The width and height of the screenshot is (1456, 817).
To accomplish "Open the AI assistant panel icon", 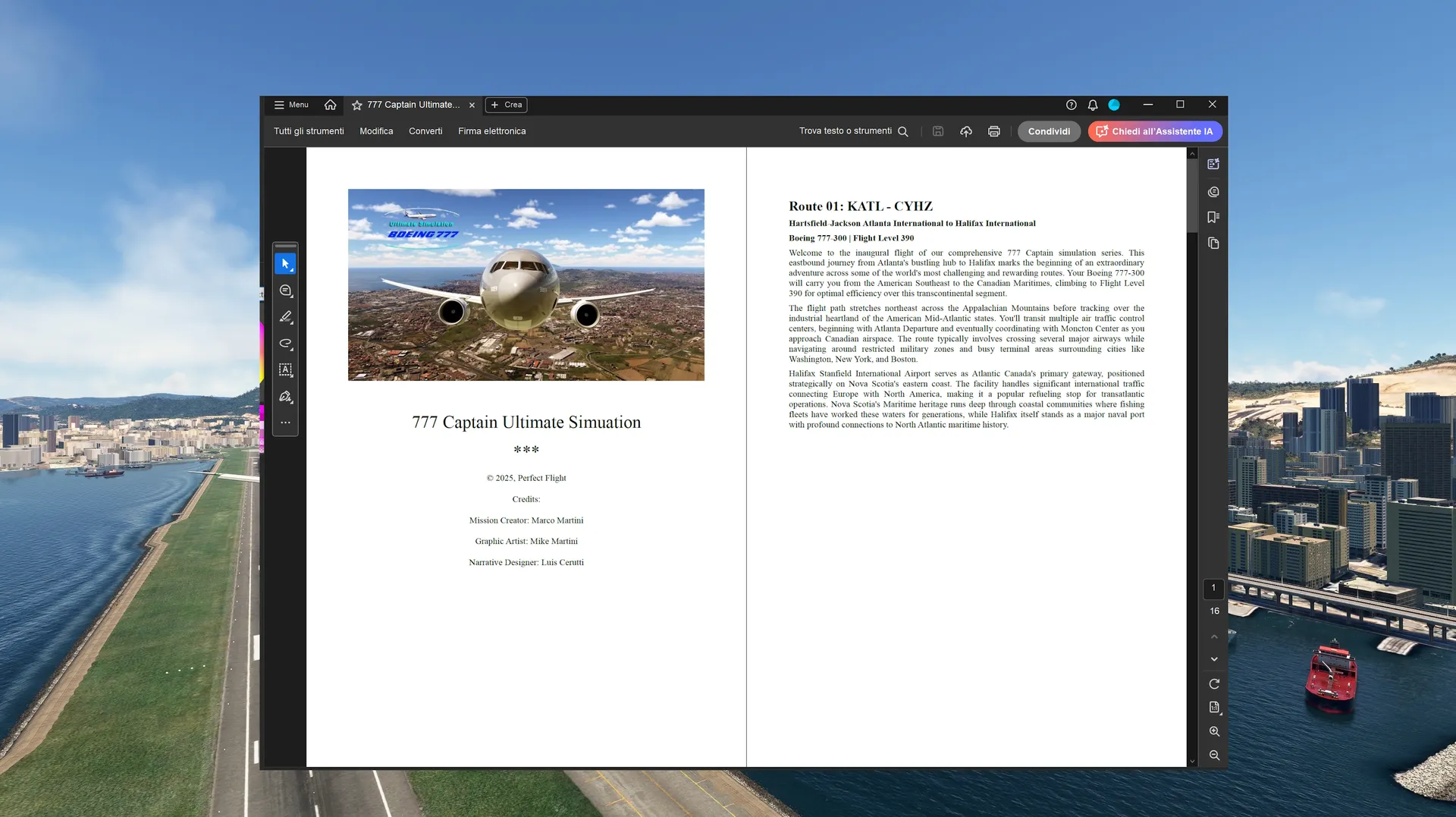I will point(1213,164).
